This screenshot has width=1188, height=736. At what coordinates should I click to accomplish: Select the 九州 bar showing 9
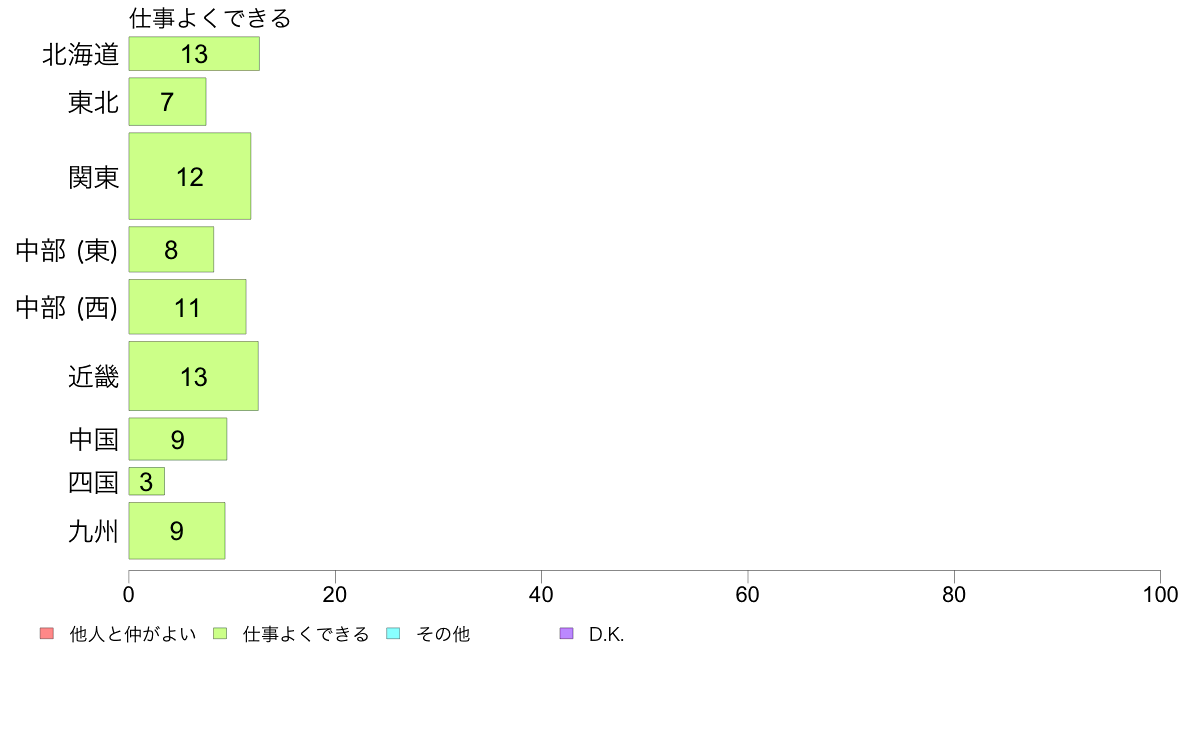(177, 531)
